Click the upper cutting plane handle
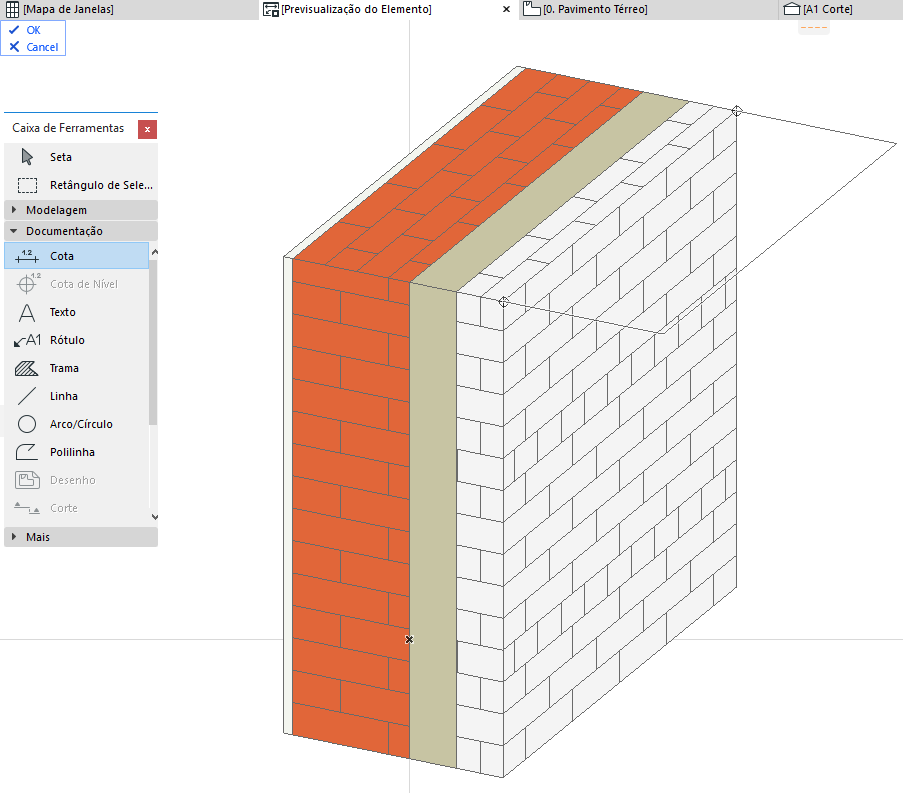This screenshot has width=903, height=793. [x=737, y=111]
